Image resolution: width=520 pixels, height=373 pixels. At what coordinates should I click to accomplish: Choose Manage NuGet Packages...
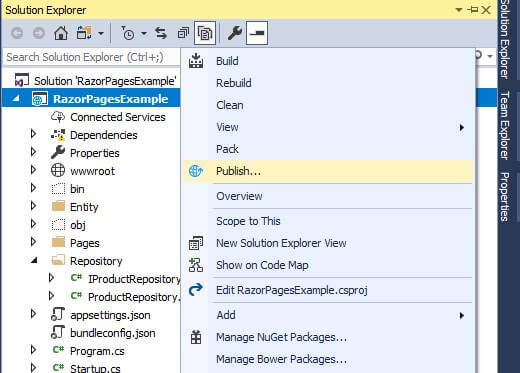(x=328, y=337)
